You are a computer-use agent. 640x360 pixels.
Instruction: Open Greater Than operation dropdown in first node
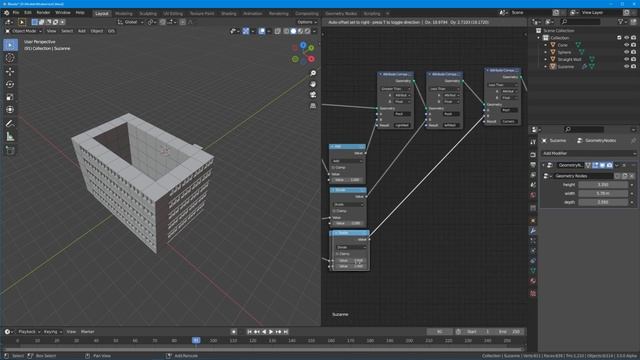(x=396, y=89)
